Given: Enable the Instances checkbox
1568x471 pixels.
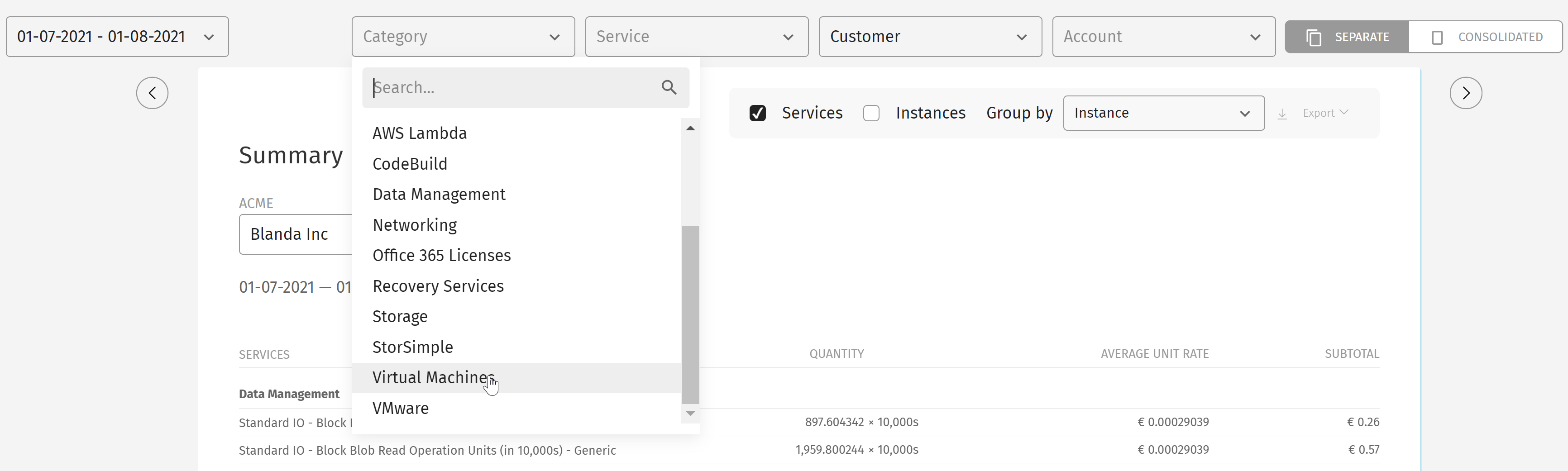Looking at the screenshot, I should pyautogui.click(x=872, y=113).
